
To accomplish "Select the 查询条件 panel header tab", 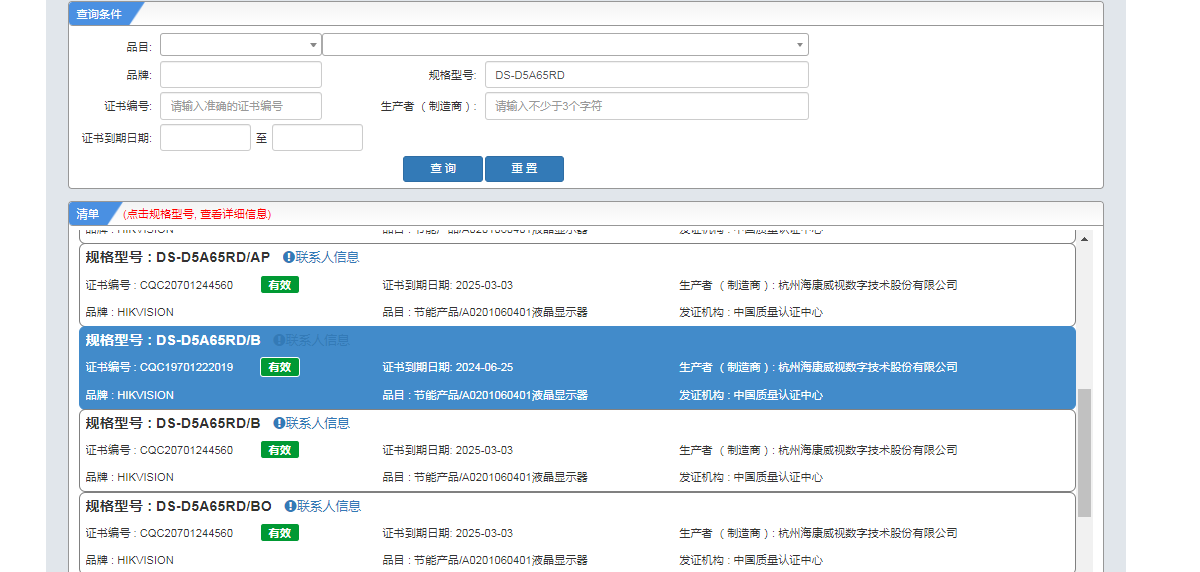I will [102, 13].
